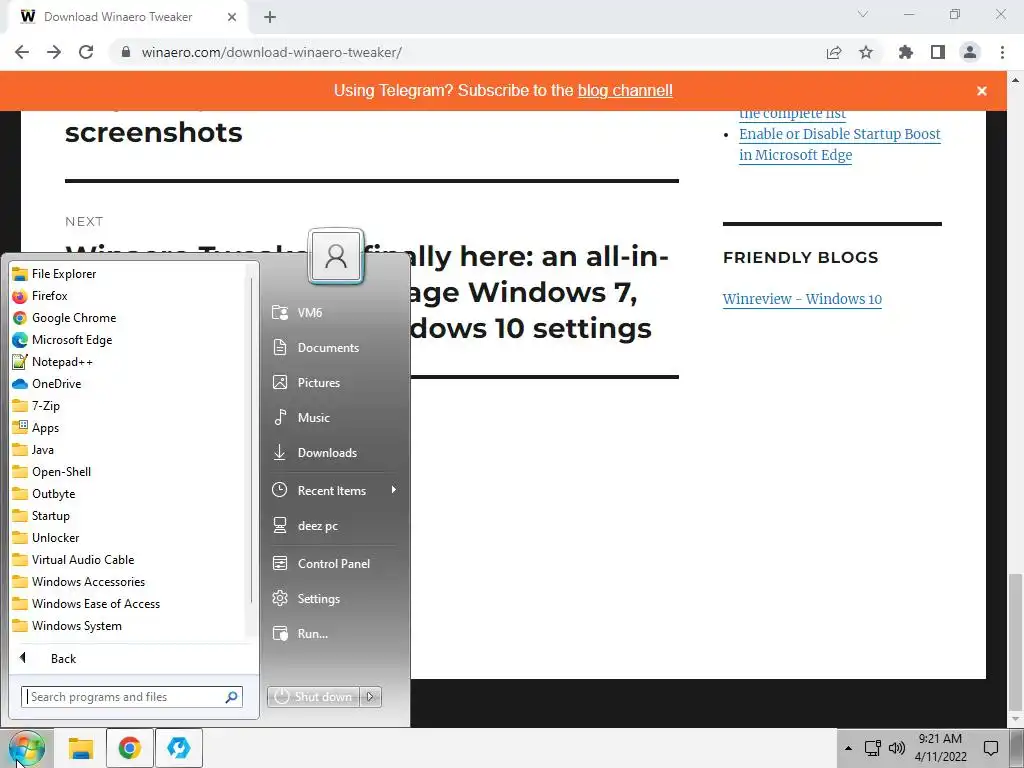The image size is (1024, 768).
Task: Open Winreview - Windows 10 link
Action: point(802,299)
